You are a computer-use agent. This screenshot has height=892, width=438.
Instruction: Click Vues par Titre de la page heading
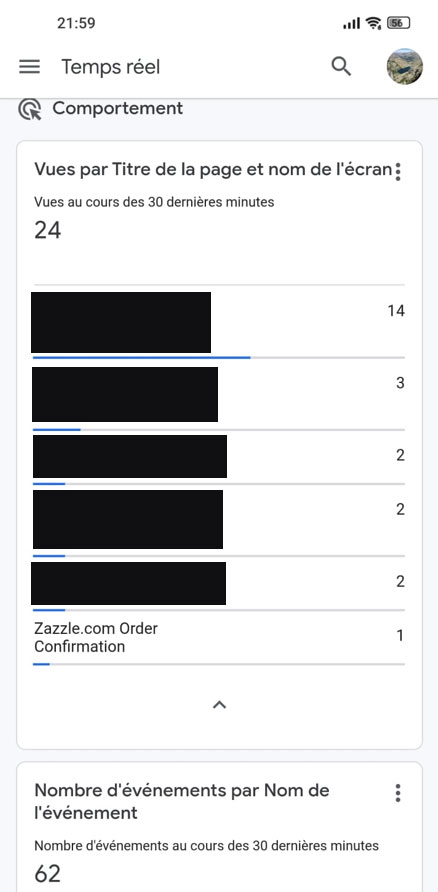tap(213, 170)
